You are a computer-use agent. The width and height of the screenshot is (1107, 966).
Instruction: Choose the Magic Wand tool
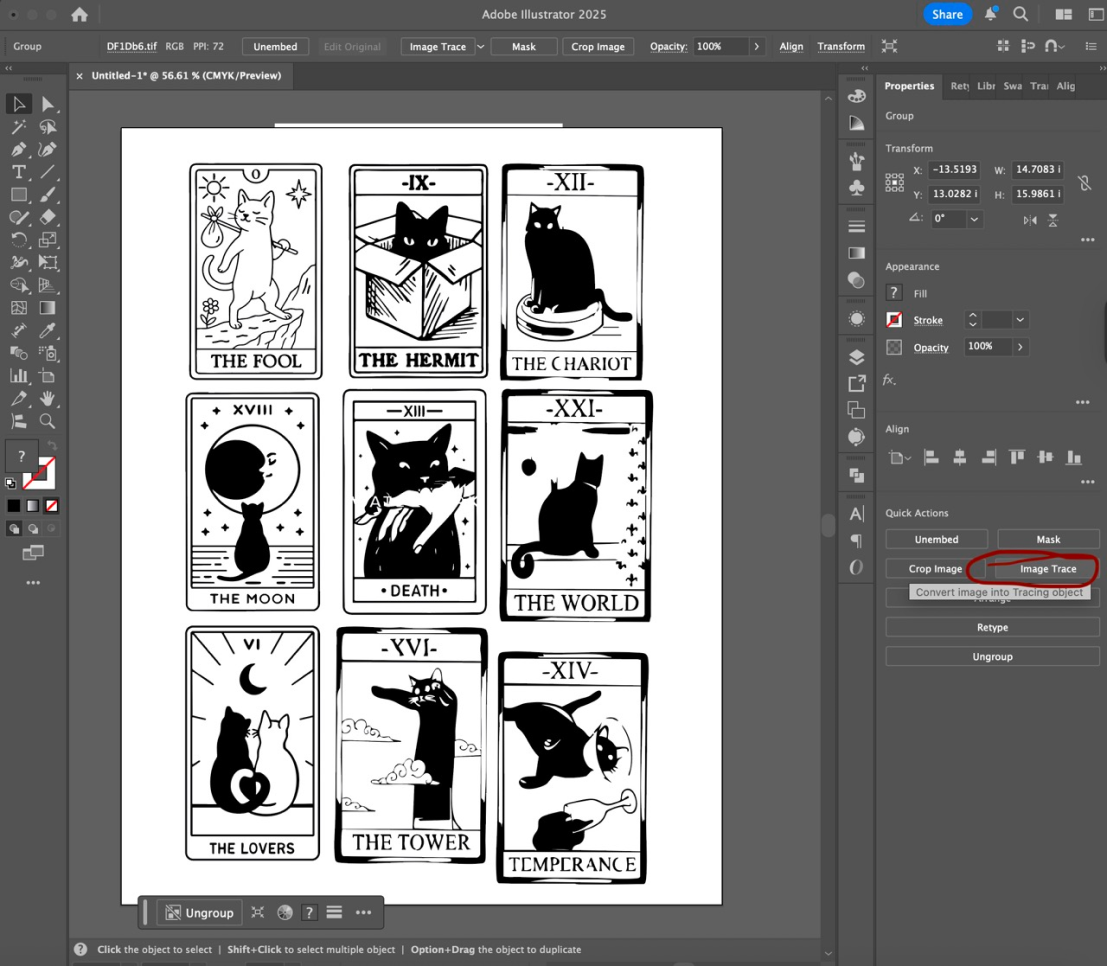coord(18,127)
